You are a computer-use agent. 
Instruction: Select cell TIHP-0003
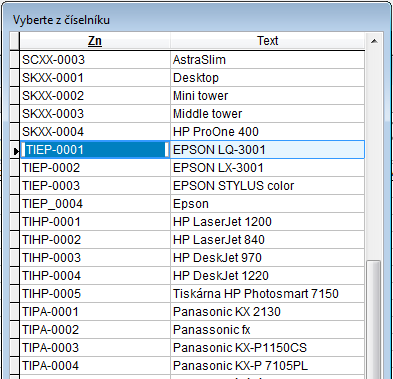tap(95, 258)
